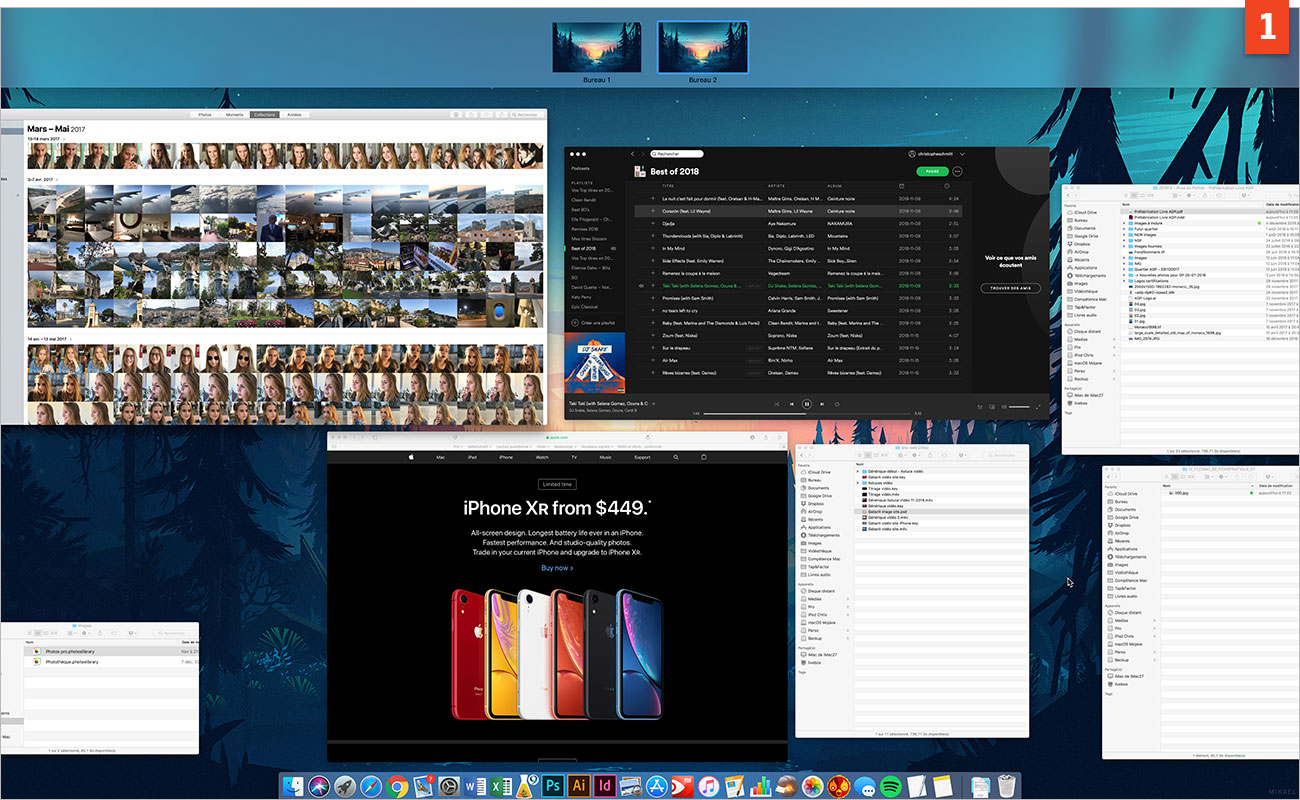Launch Microsoft Excel from the Dock
This screenshot has width=1300, height=800.
pos(501,786)
